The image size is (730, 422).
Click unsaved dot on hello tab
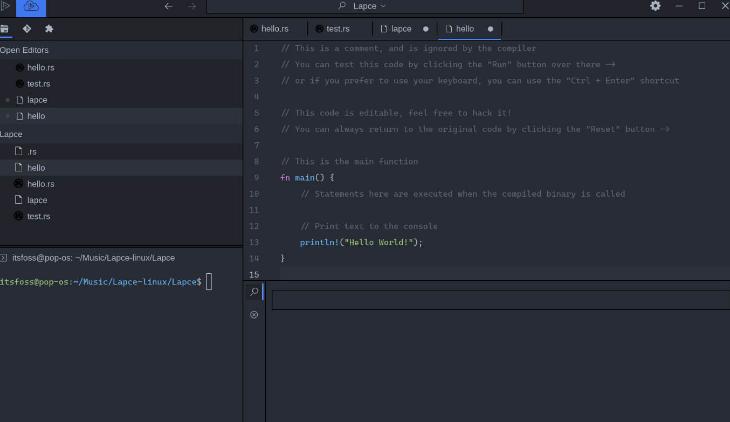[490, 29]
